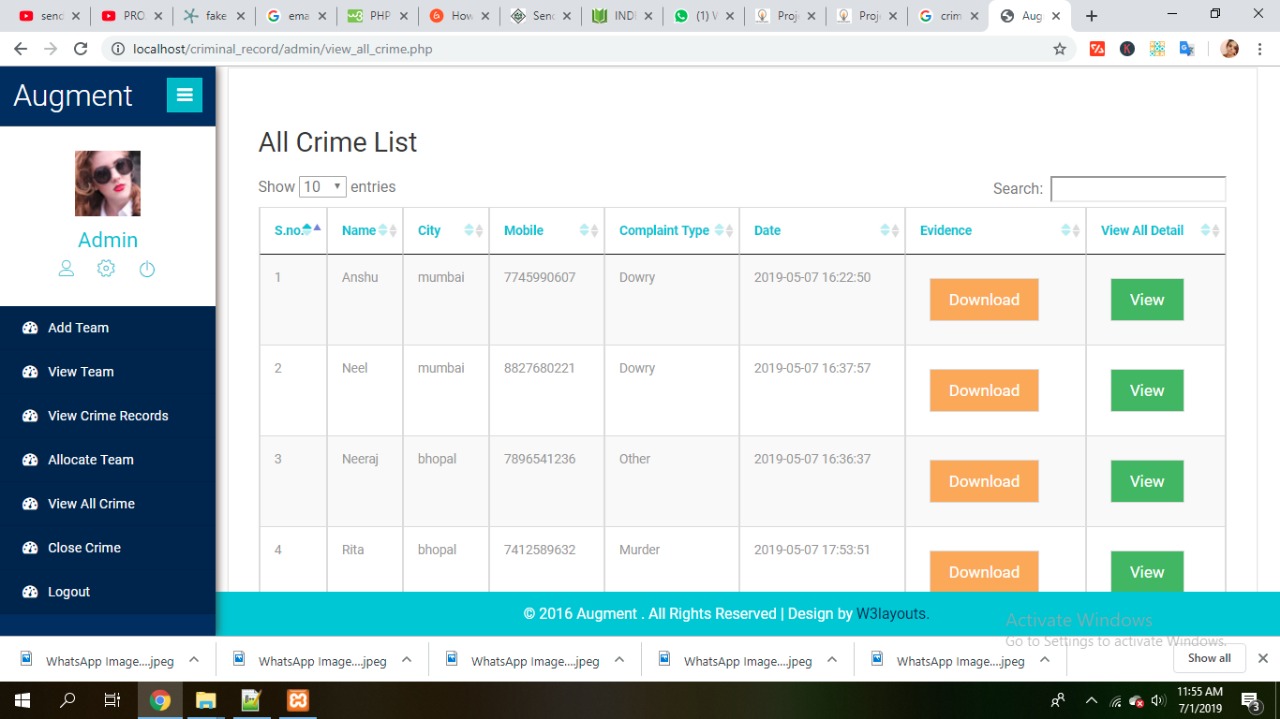Sort table by Date column
The image size is (1280, 719).
(x=767, y=231)
